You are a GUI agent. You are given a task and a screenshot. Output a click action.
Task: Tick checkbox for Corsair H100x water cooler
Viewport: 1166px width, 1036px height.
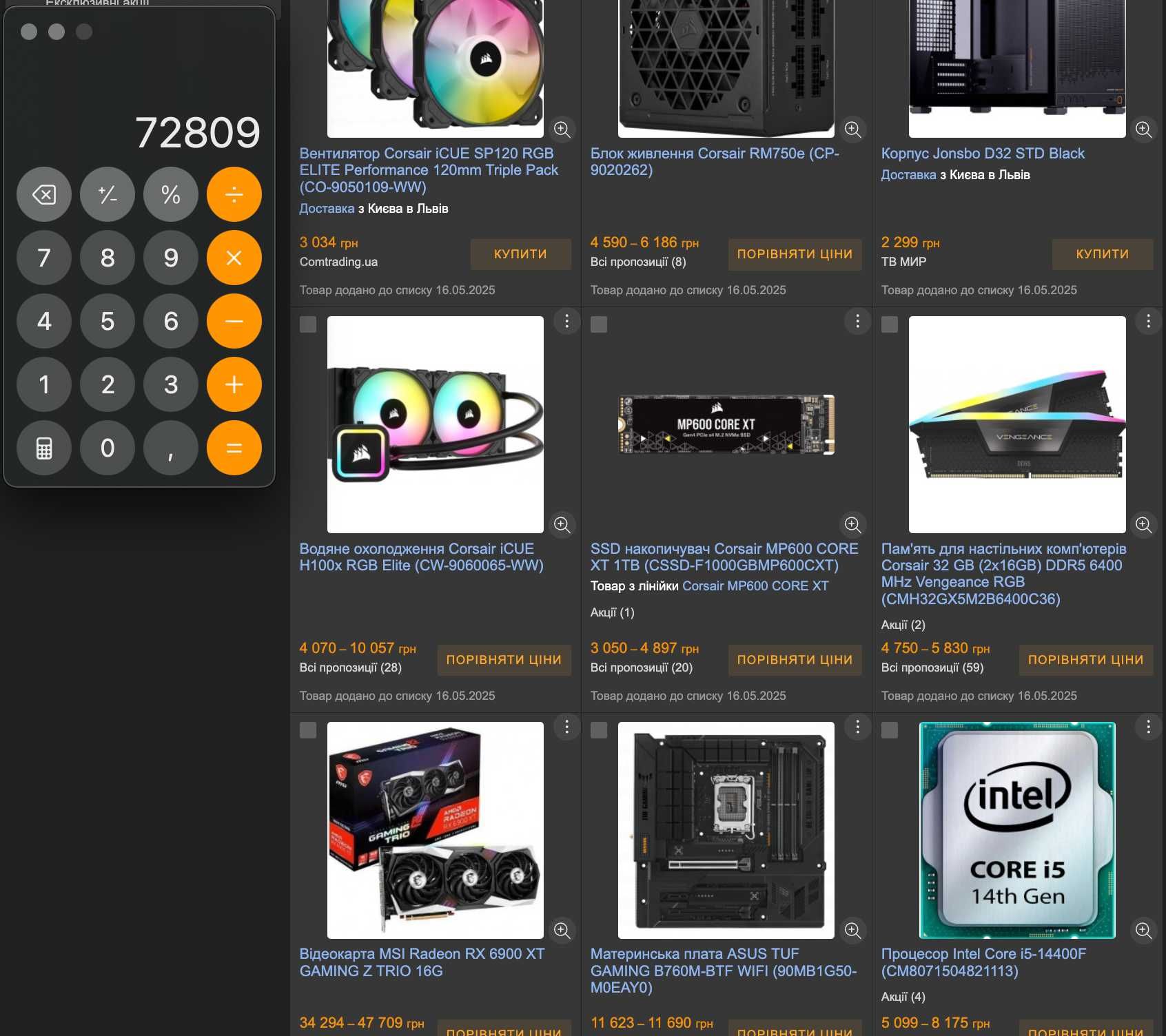pyautogui.click(x=308, y=324)
